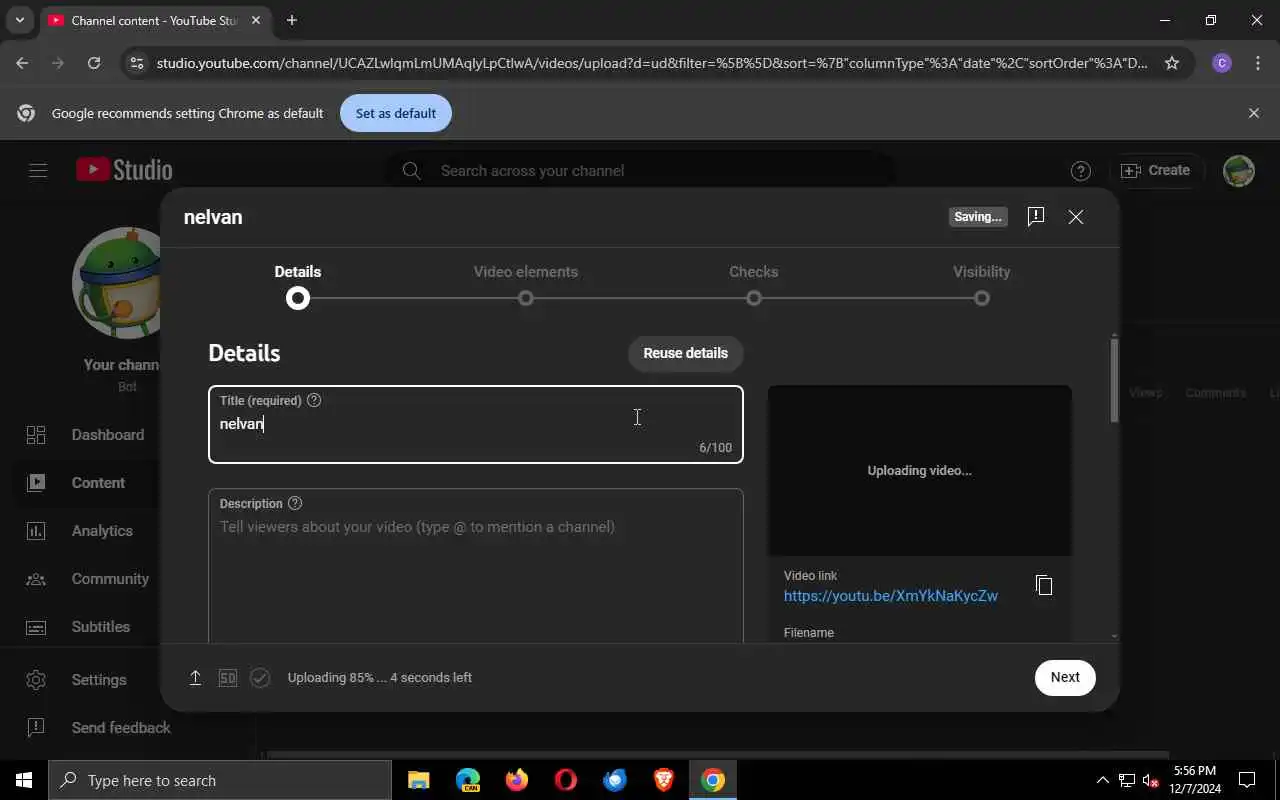1280x800 pixels.
Task: Open the Chrome three-dot menu
Action: (1256, 63)
